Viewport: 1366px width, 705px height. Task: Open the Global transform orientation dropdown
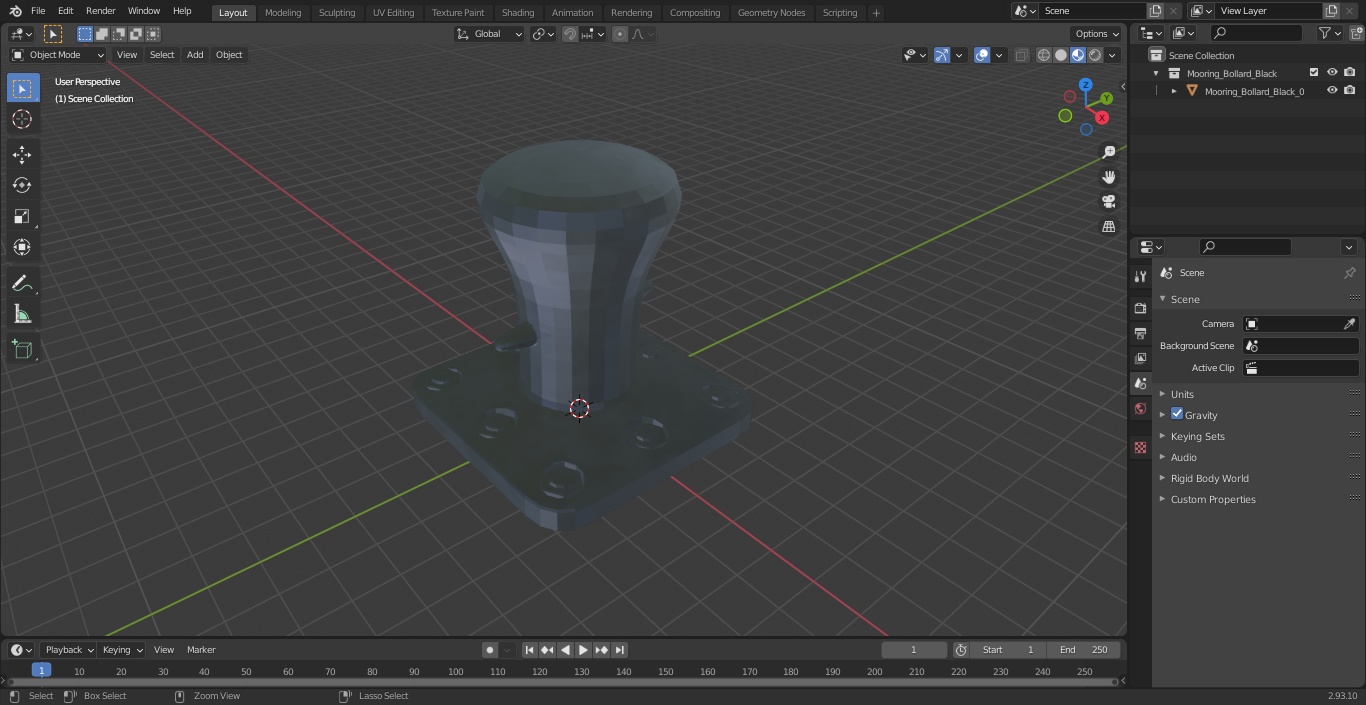pos(490,34)
